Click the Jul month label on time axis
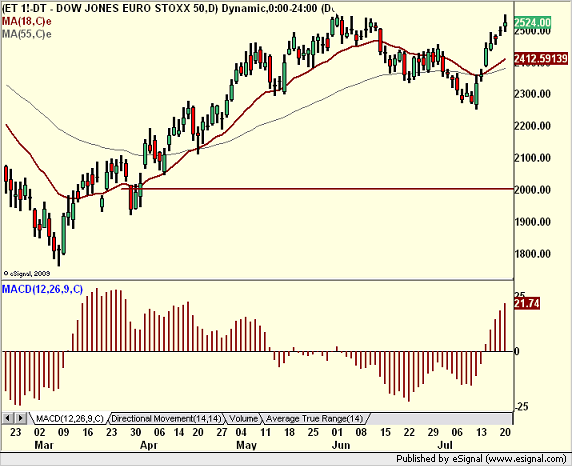 (x=445, y=445)
